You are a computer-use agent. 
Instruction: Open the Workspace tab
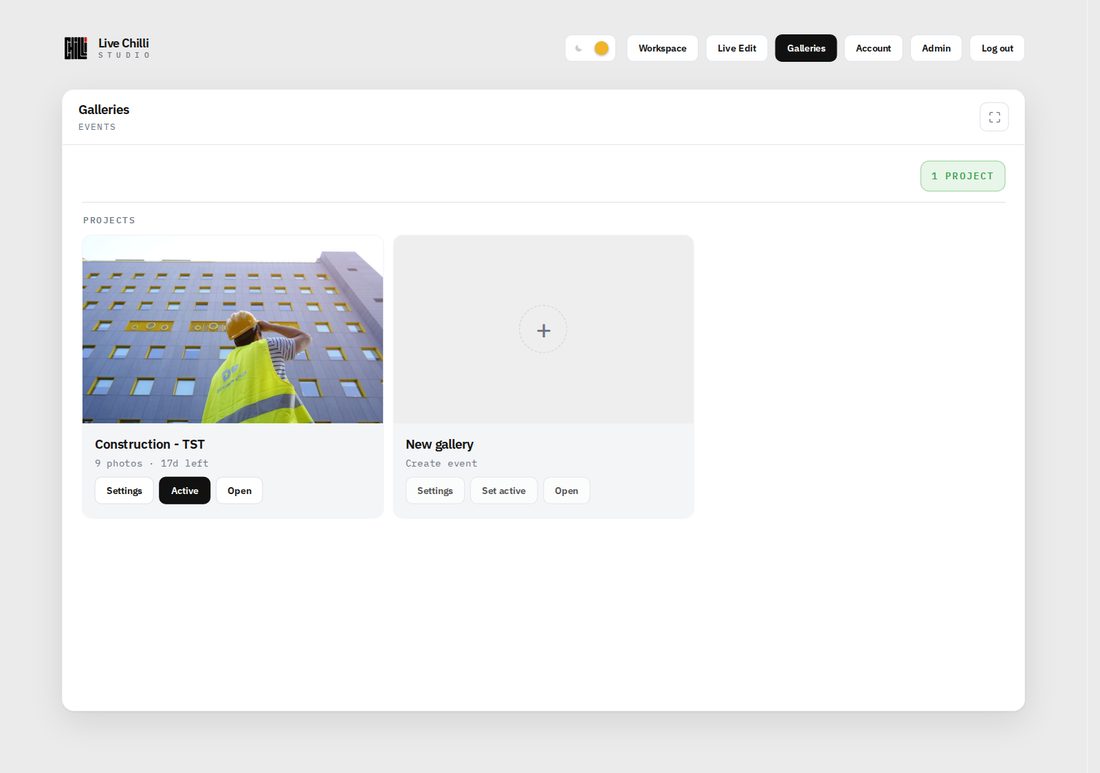[x=662, y=48]
